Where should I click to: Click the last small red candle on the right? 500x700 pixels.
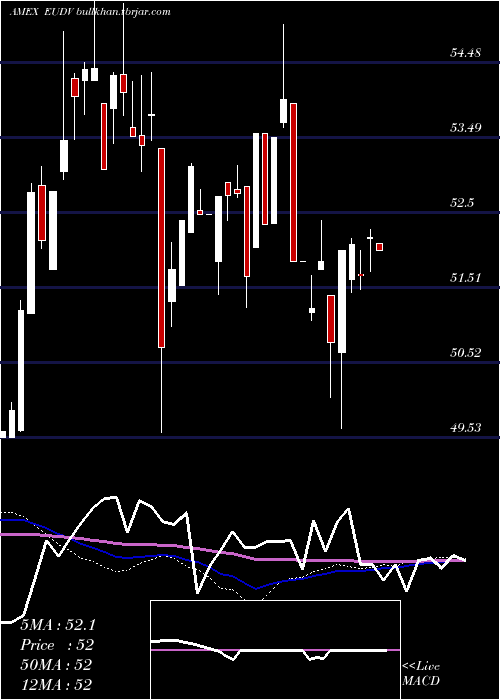pyautogui.click(x=379, y=247)
